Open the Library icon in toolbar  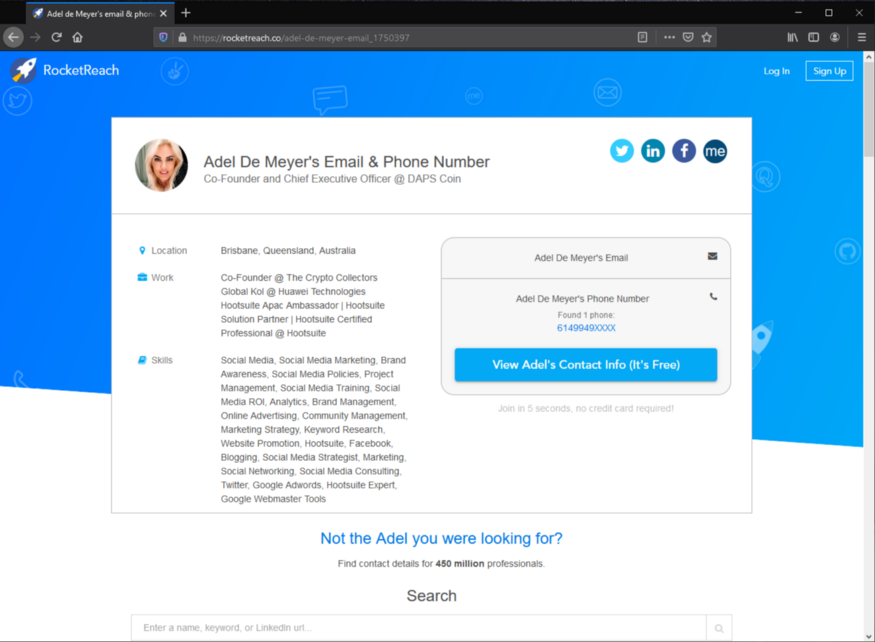[x=792, y=37]
